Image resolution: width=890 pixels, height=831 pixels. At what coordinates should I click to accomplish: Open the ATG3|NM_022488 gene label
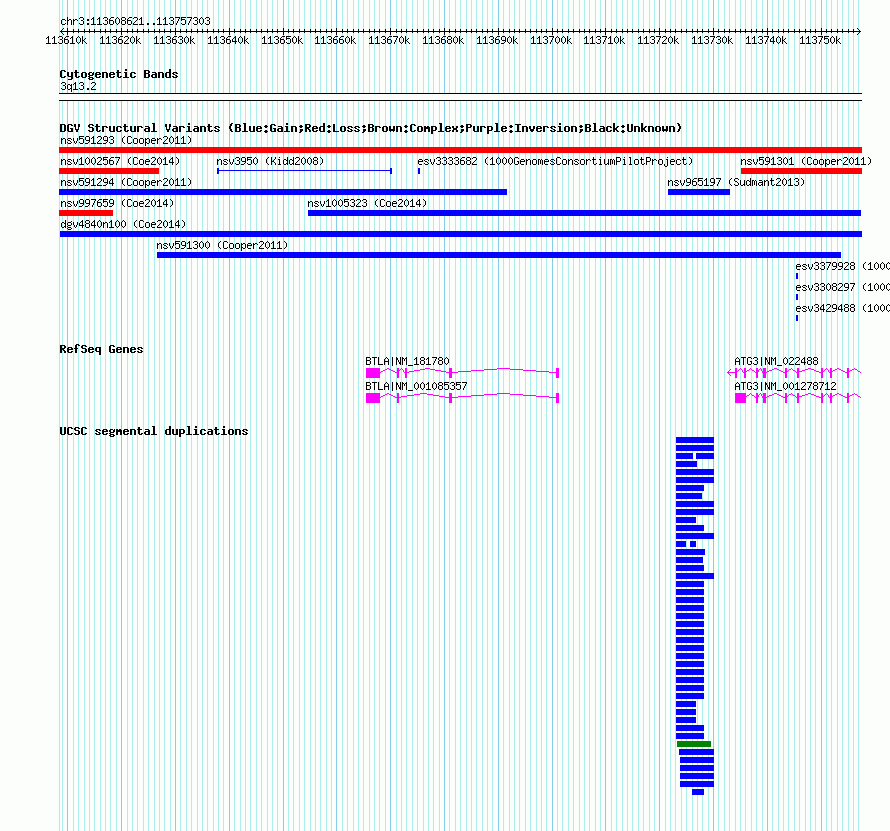(776, 361)
